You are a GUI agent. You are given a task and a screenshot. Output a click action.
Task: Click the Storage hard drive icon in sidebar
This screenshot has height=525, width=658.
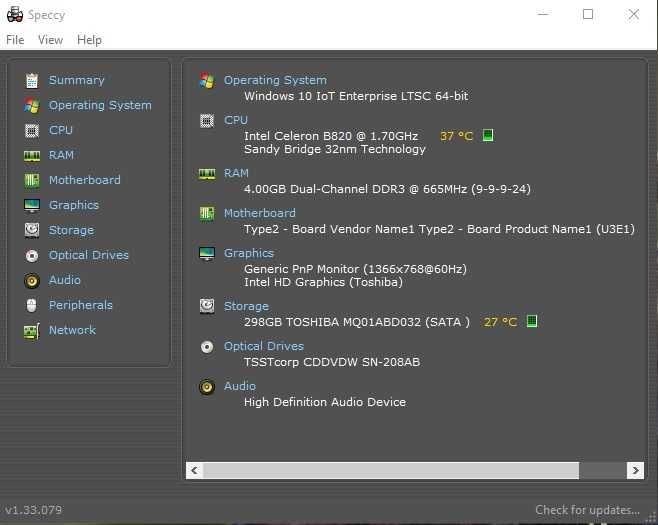32,230
